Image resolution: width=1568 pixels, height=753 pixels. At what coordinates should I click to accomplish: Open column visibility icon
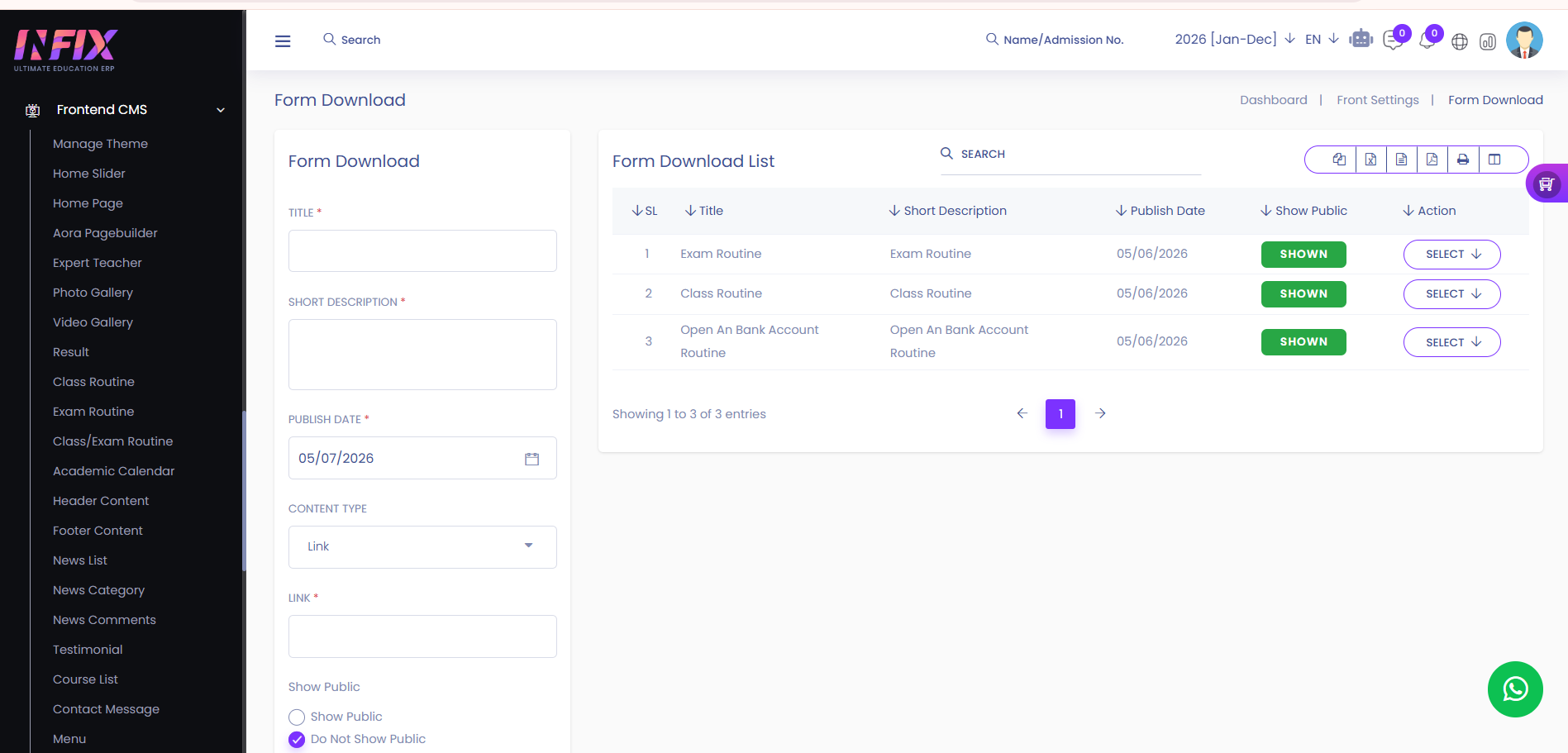pos(1494,160)
